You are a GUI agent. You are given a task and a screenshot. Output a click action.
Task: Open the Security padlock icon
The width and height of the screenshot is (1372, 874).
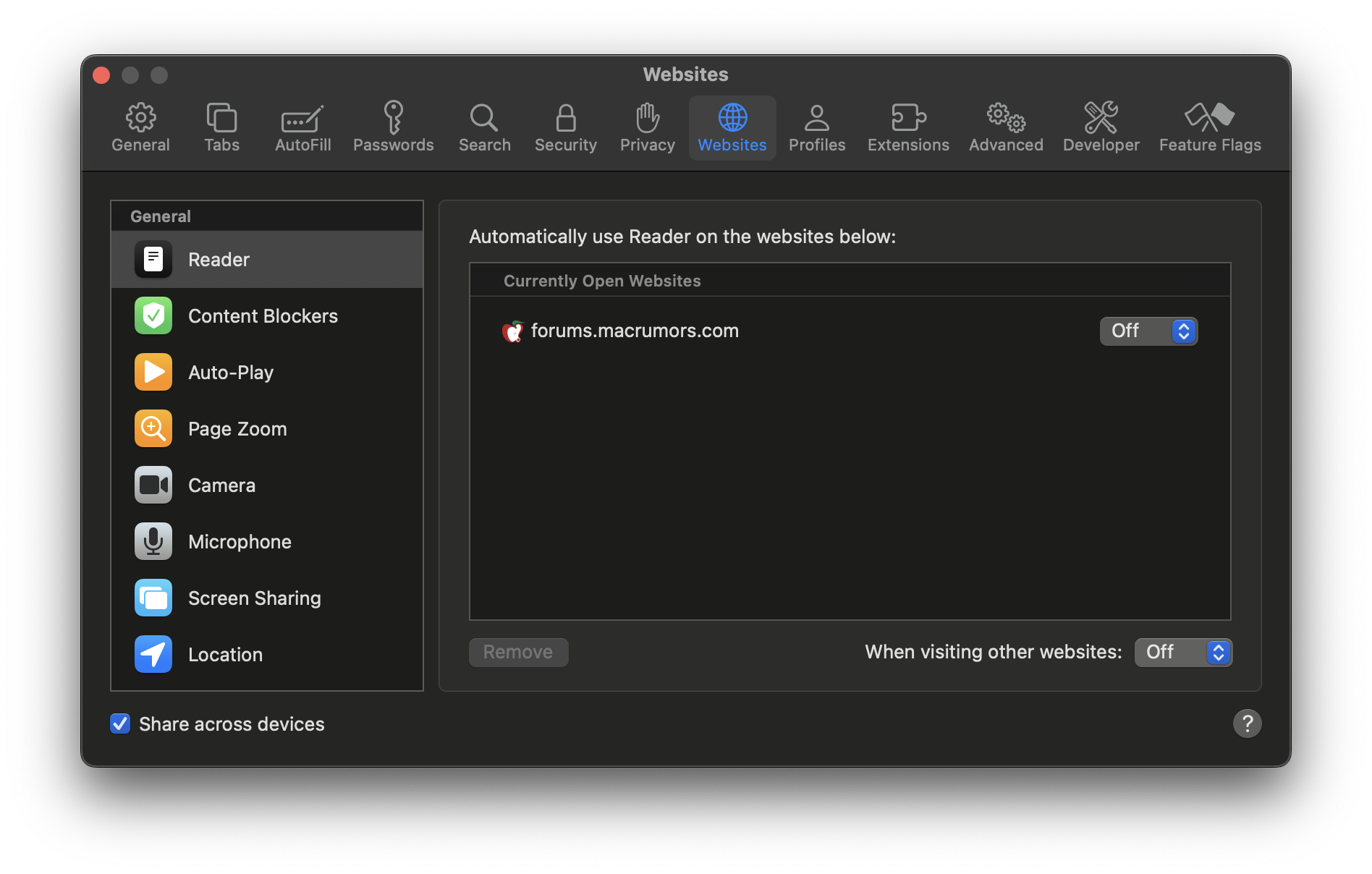tap(566, 117)
